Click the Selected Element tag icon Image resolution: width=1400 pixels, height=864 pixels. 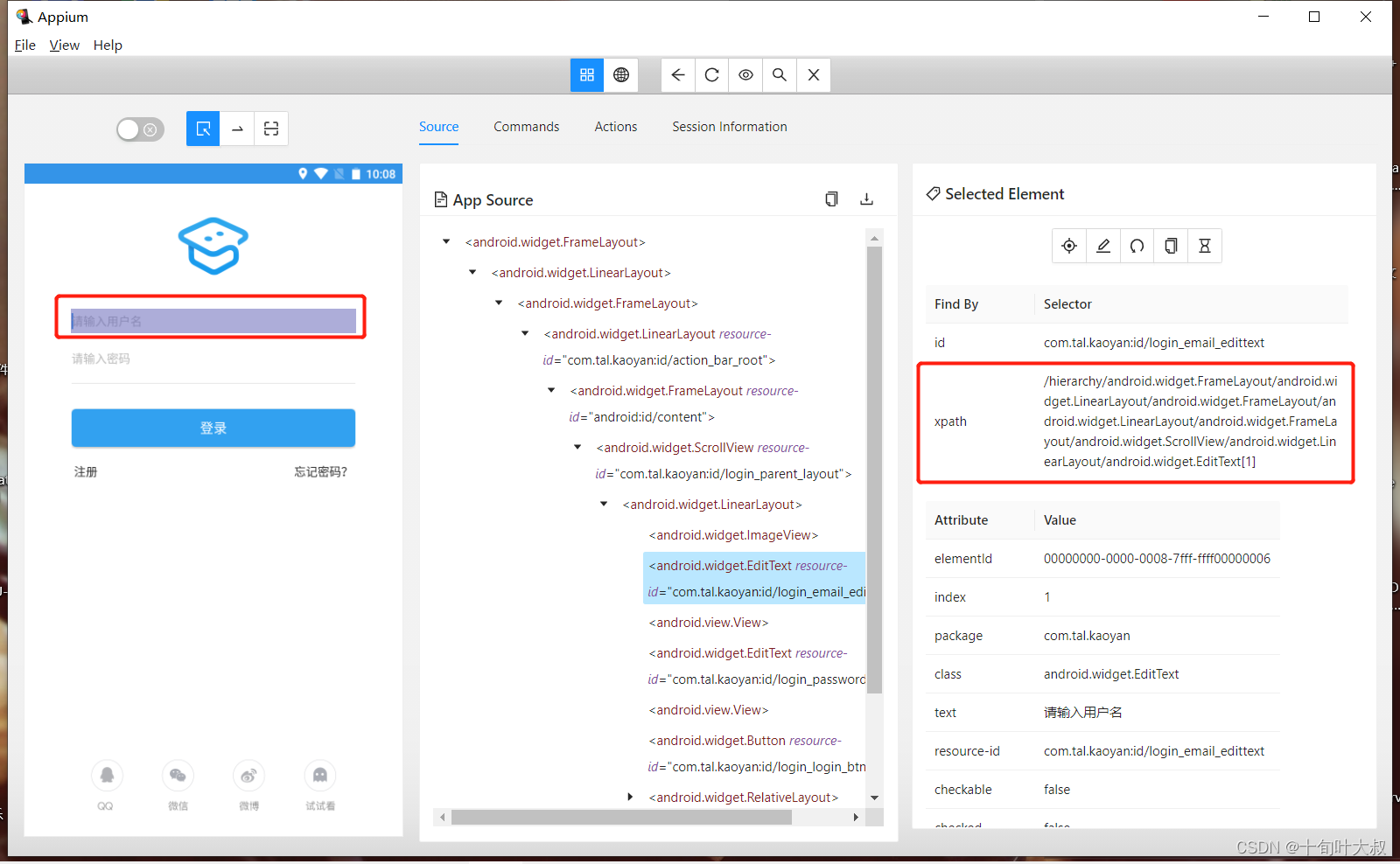934,193
